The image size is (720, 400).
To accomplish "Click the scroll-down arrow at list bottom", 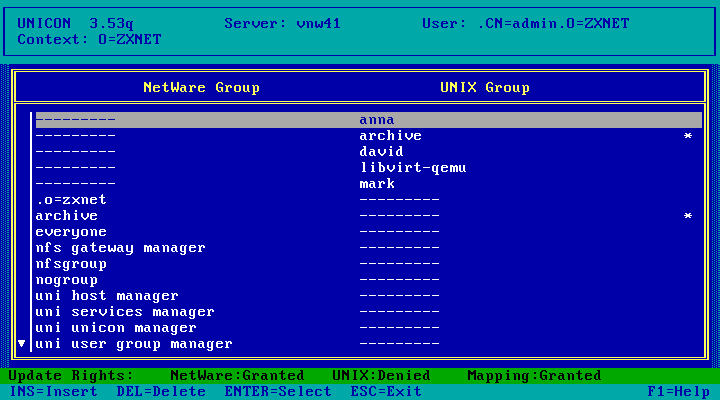I will [x=22, y=344].
